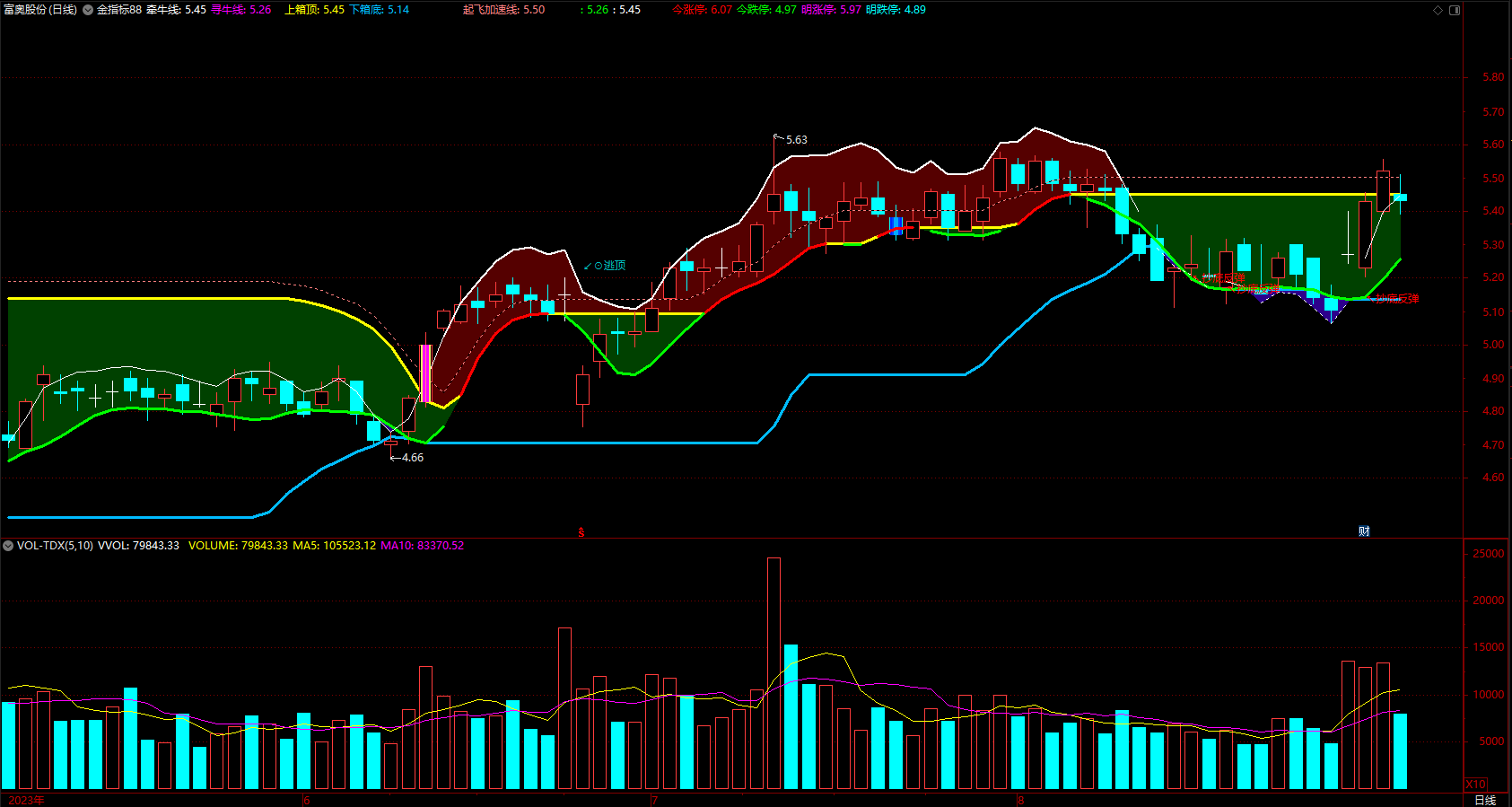Click the 4.66 low price label
Image resolution: width=1512 pixels, height=807 pixels.
(x=413, y=458)
